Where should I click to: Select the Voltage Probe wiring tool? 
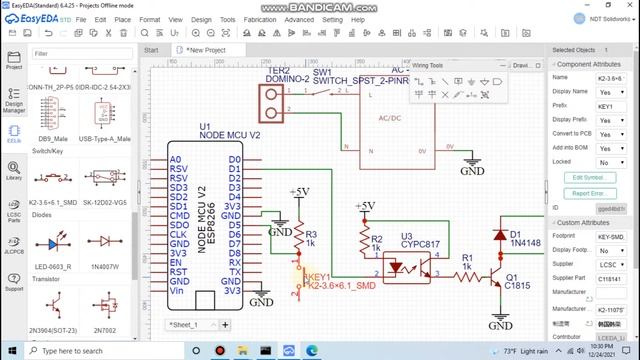458,95
